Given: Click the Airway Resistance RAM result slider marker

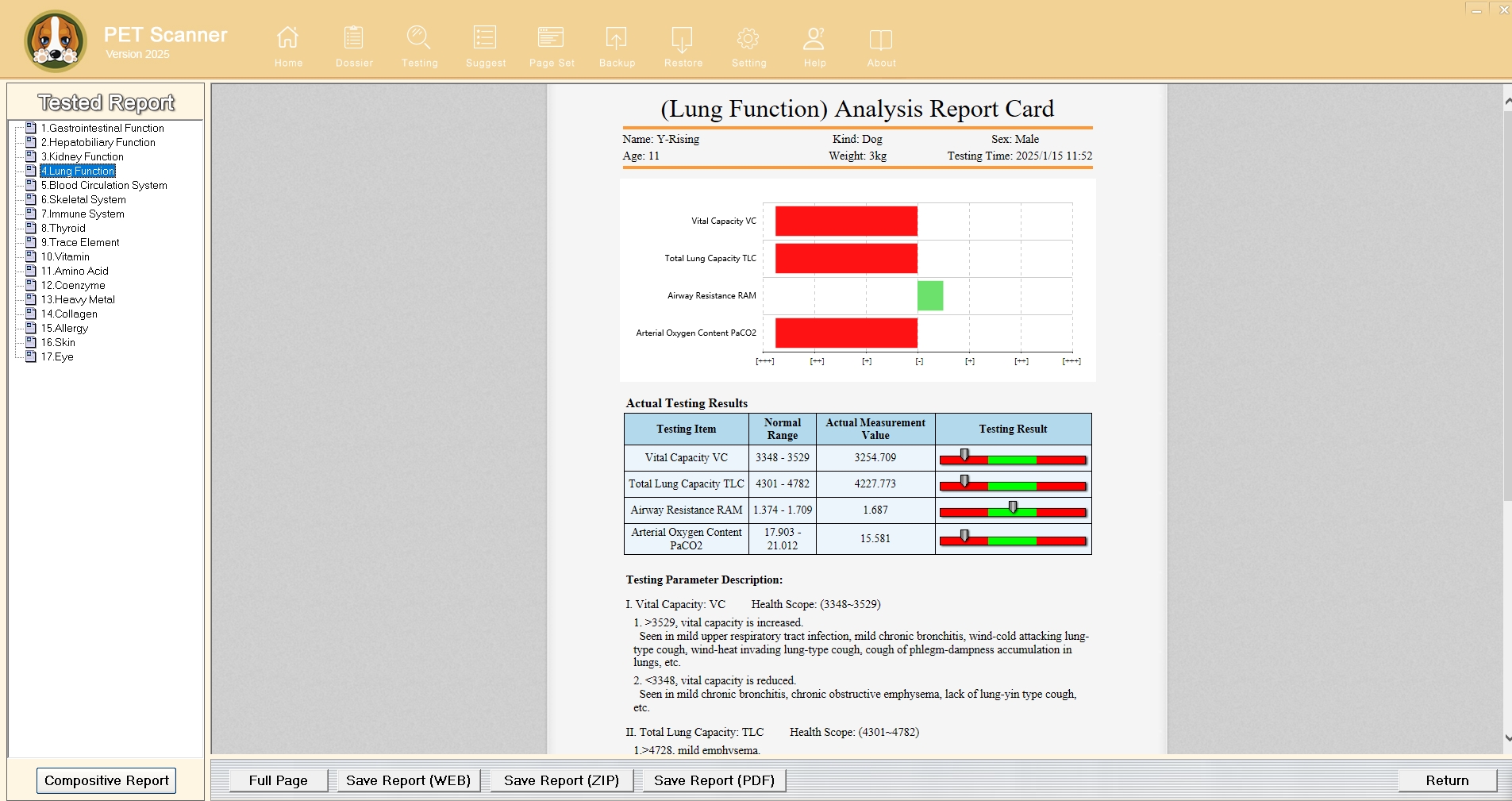Looking at the screenshot, I should coord(1013,507).
